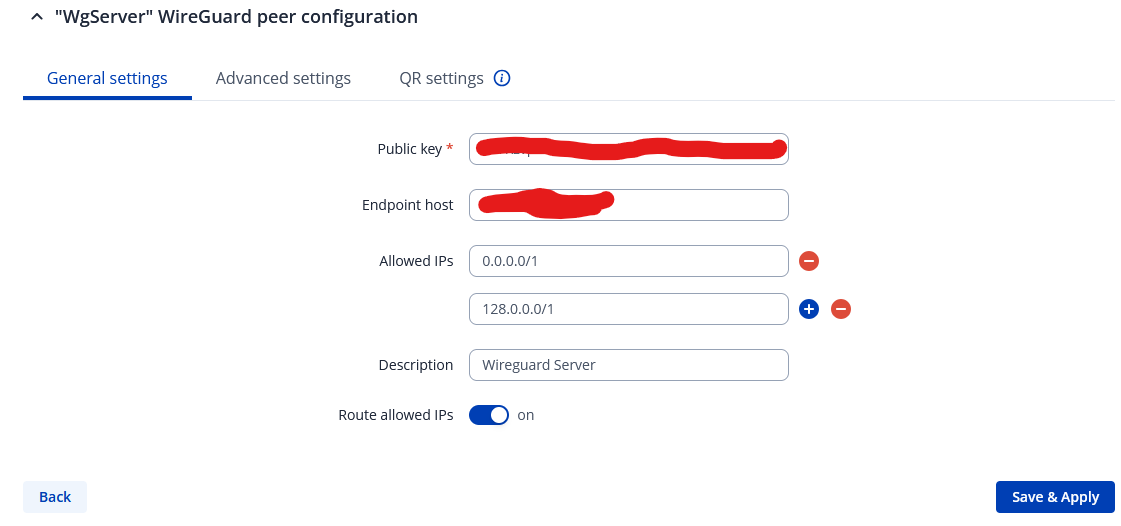Click the Description field containing Wireguard Server

(x=628, y=365)
